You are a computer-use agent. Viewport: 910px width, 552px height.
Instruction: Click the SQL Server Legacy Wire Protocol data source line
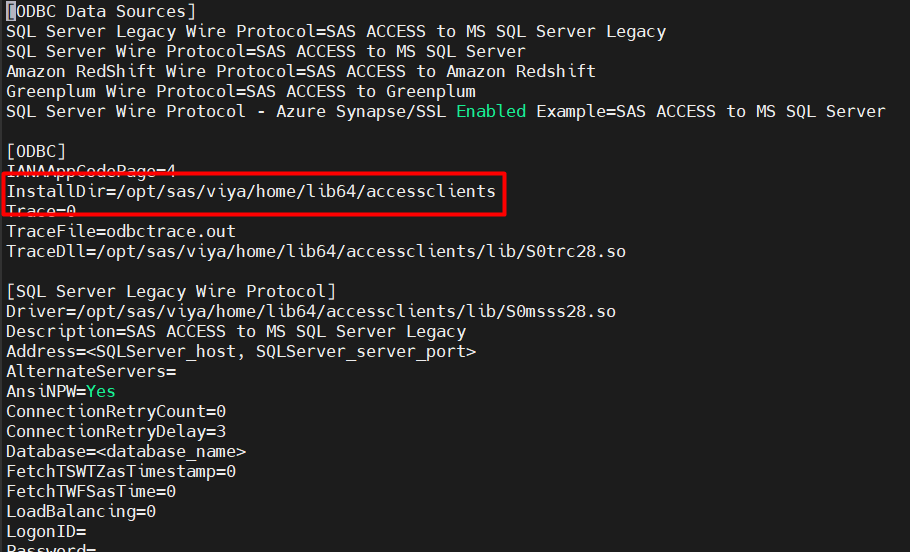[x=336, y=31]
